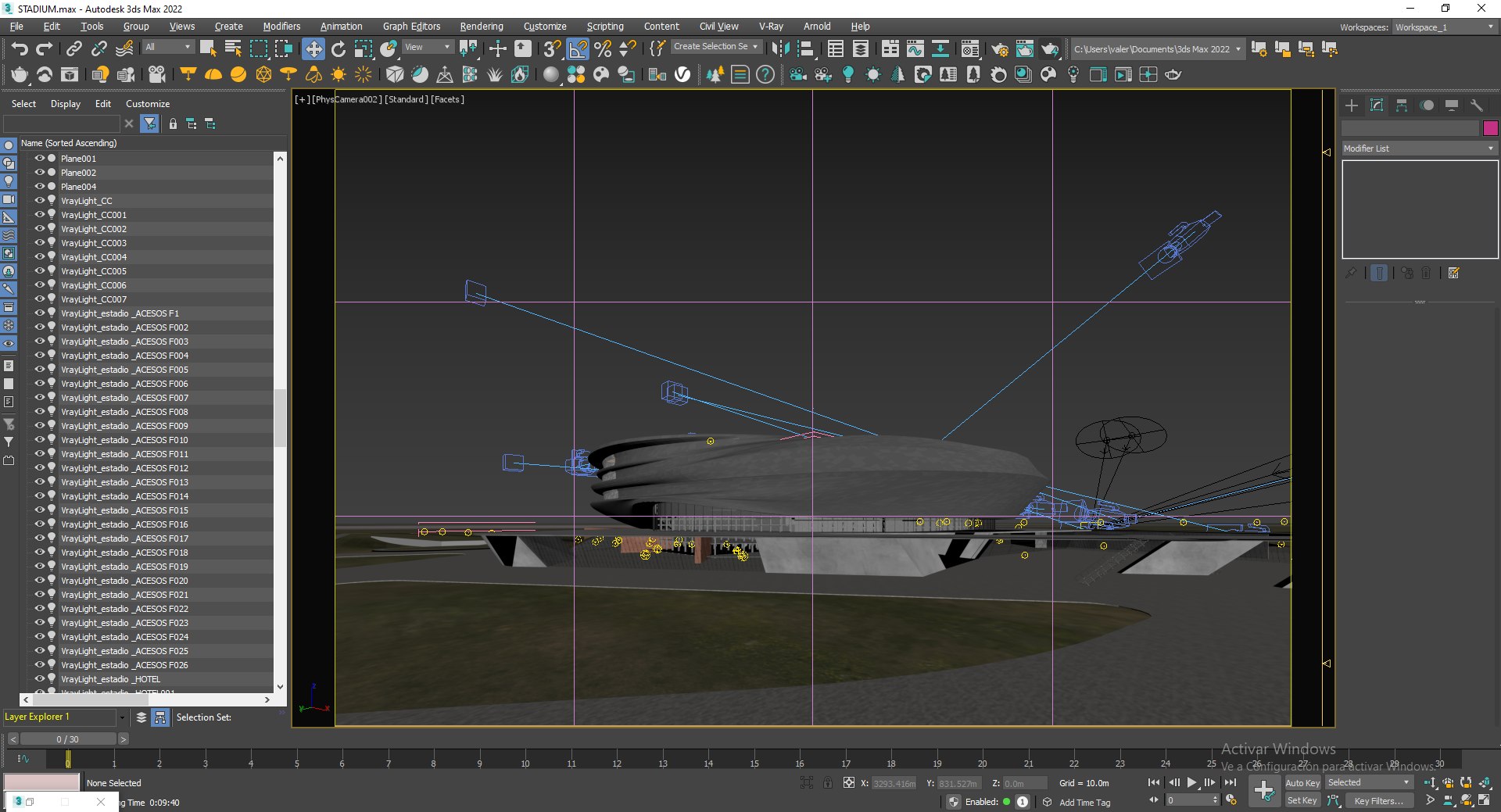The width and height of the screenshot is (1501, 812).
Task: Open the Customize tab in Scene Explorer
Action: click(x=148, y=103)
